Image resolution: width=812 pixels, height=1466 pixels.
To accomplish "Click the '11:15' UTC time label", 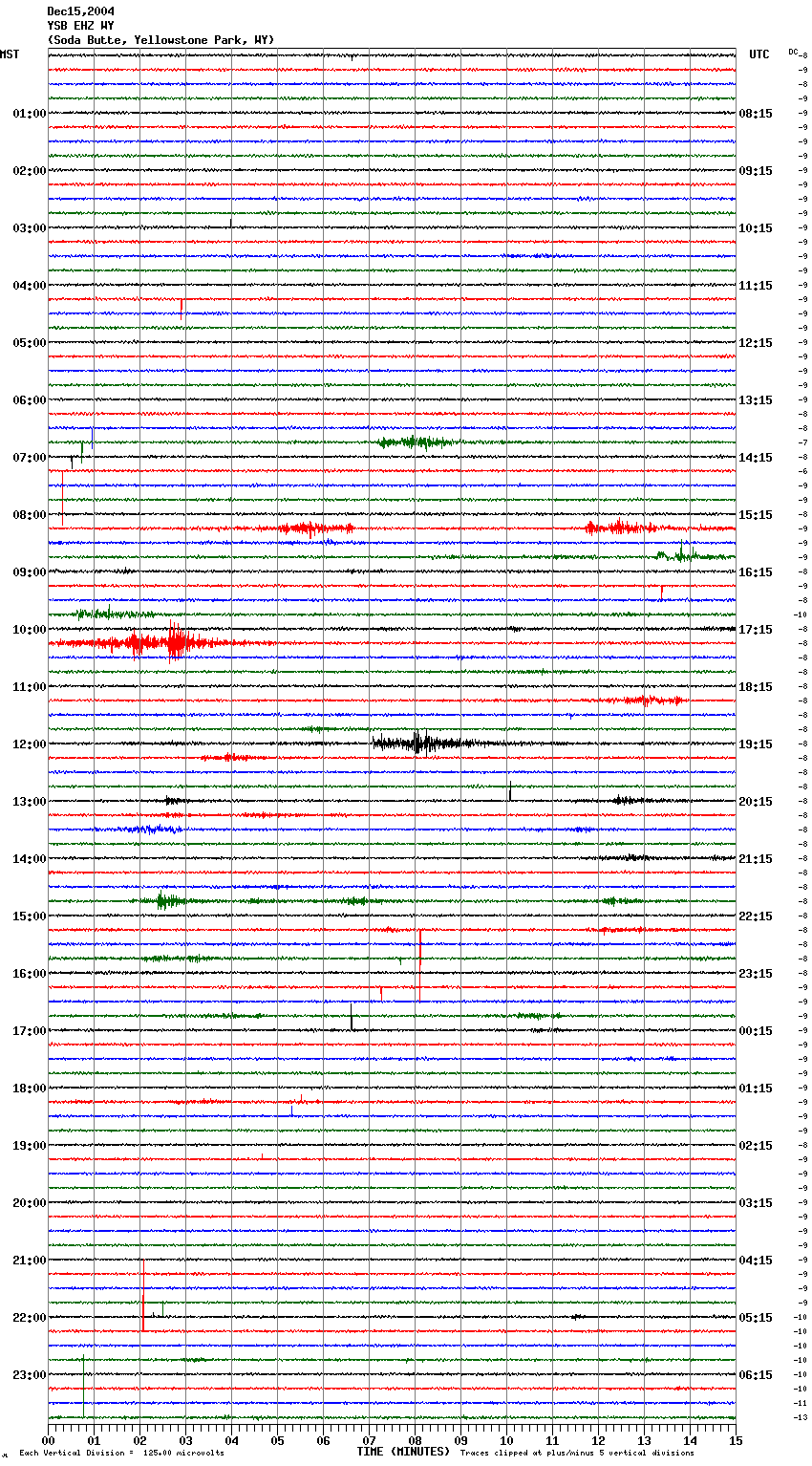I will point(756,286).
